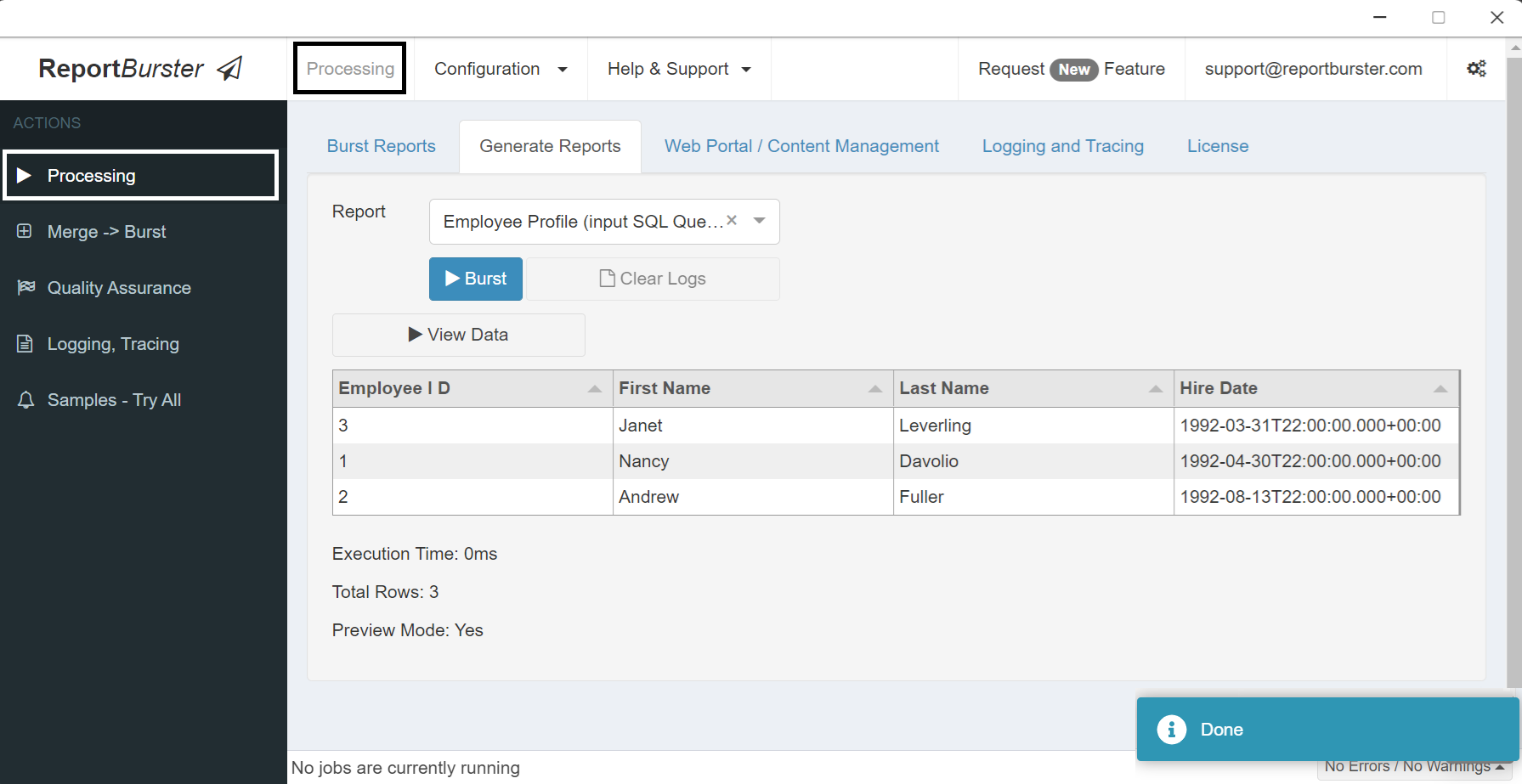
Task: Switch to the Burst Reports tab
Action: [x=381, y=146]
